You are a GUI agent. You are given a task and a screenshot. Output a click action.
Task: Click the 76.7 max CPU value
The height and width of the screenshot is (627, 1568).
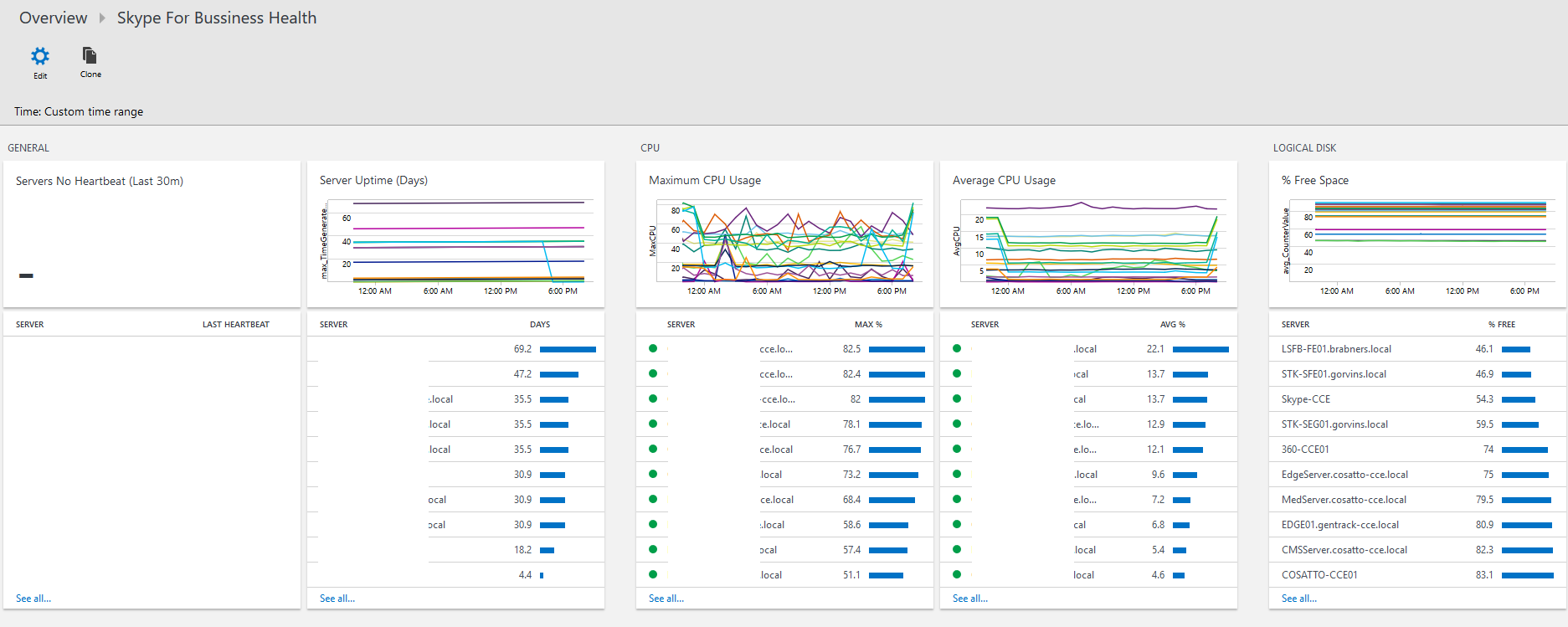[x=851, y=450]
